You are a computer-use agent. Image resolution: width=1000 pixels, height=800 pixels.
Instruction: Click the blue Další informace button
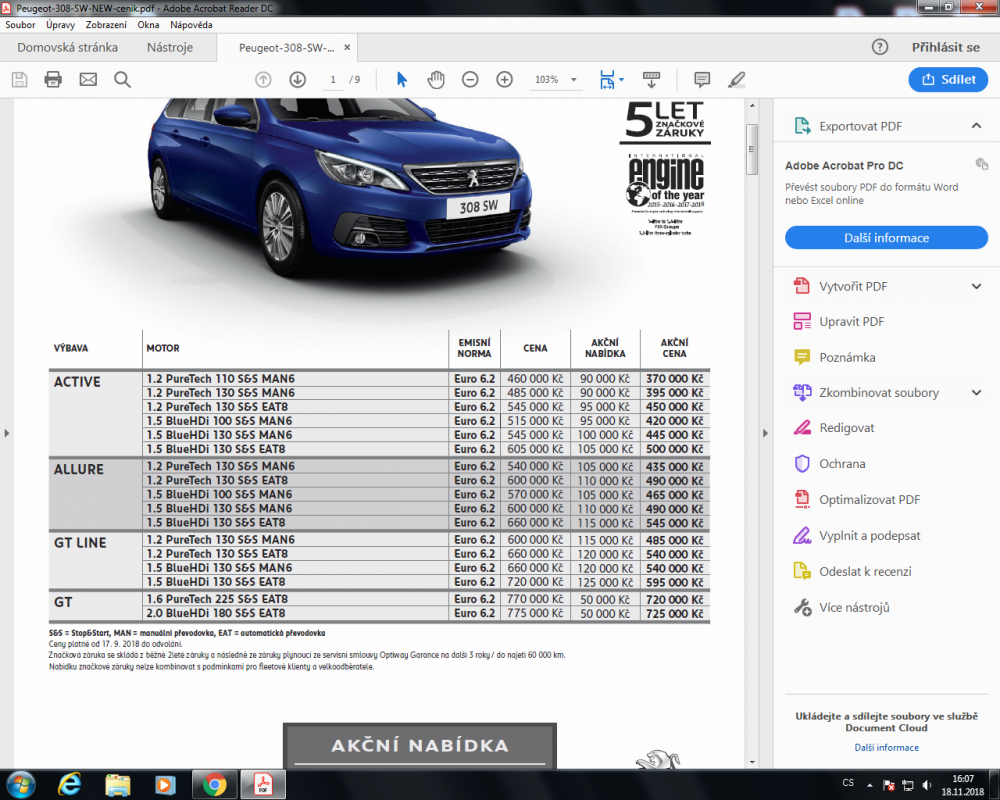[886, 237]
